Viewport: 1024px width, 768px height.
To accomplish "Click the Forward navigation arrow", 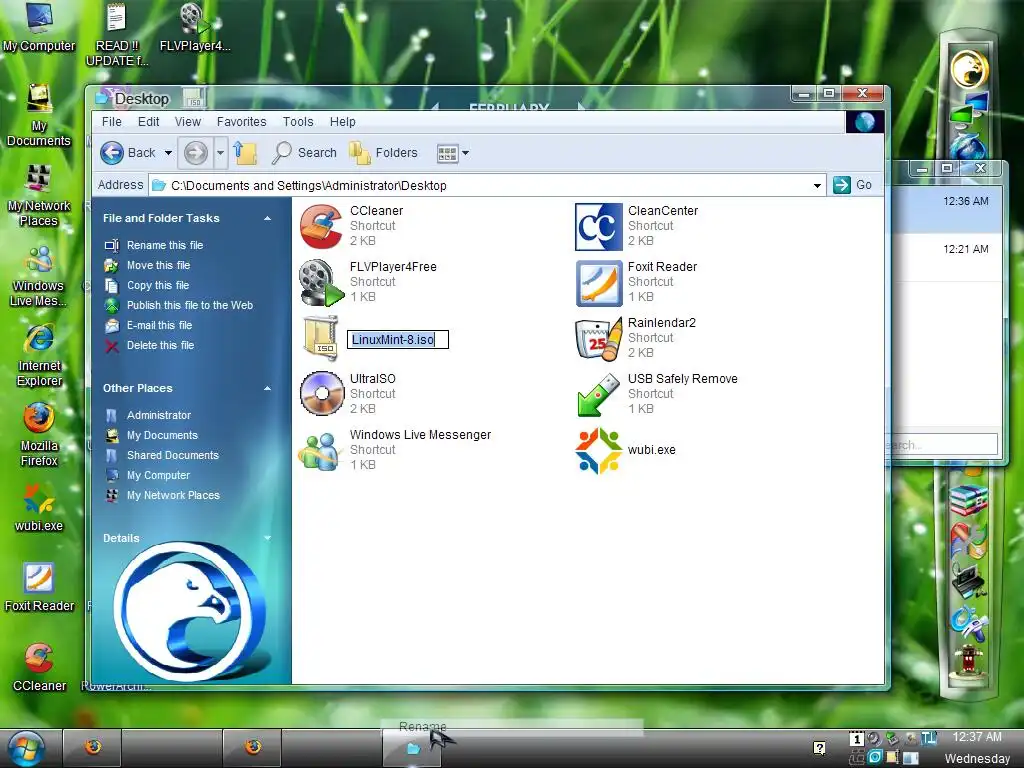I will click(x=195, y=153).
